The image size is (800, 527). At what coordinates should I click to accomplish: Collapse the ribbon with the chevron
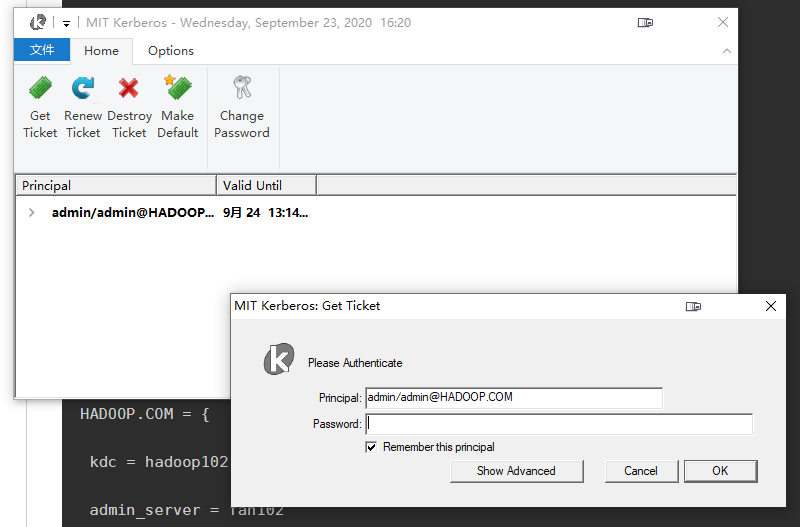point(727,51)
